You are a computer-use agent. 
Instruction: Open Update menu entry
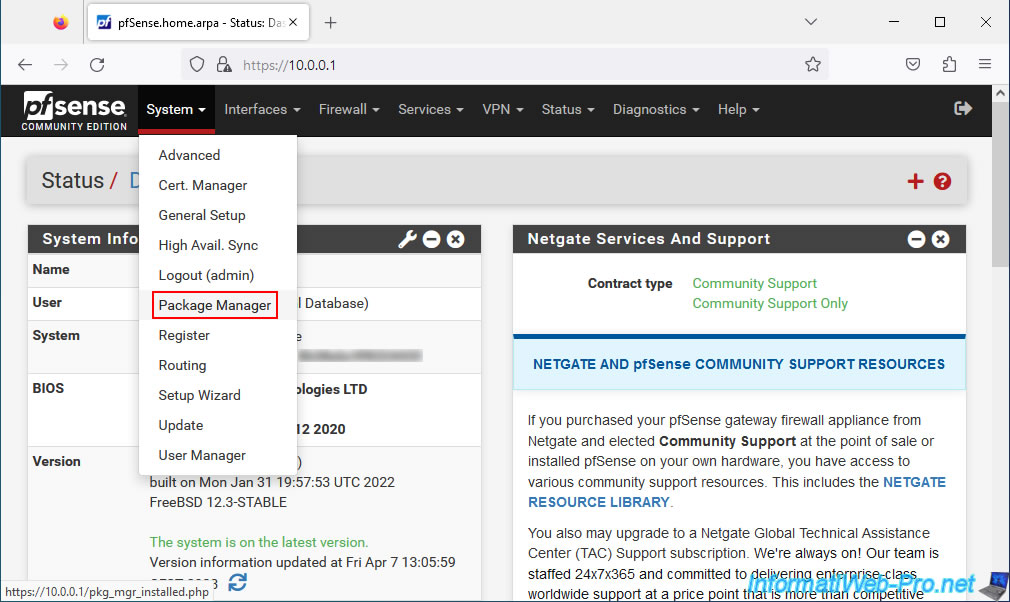click(180, 426)
